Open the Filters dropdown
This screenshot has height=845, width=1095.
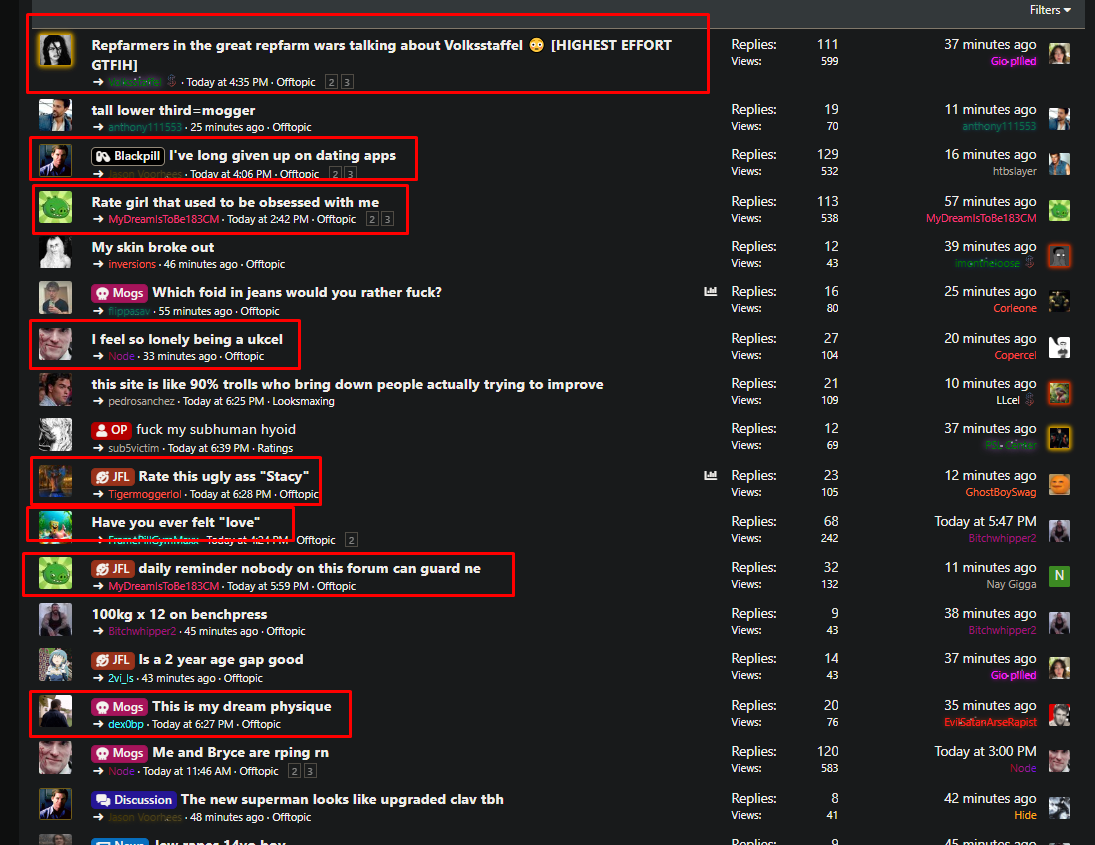tap(1050, 10)
